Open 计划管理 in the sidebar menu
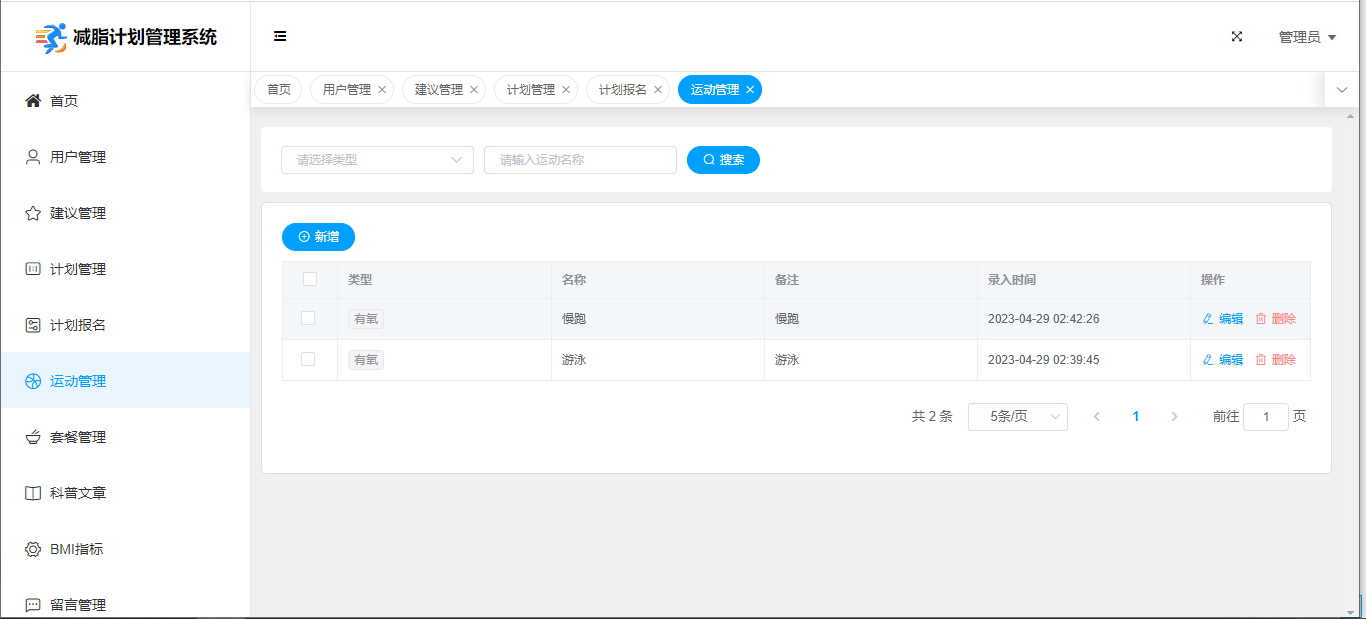This screenshot has height=619, width=1366. point(125,268)
